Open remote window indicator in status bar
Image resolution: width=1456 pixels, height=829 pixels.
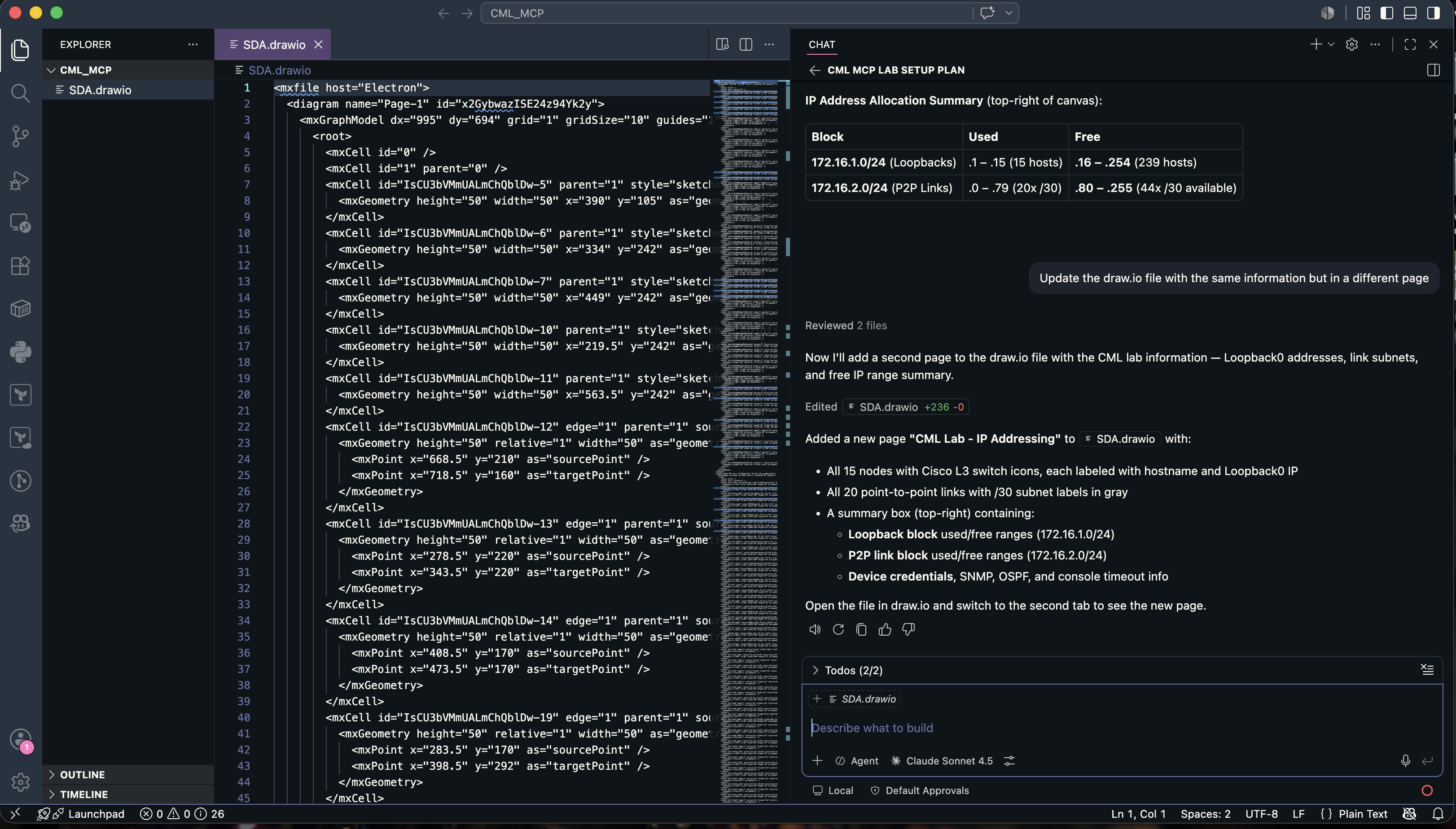tap(15, 814)
